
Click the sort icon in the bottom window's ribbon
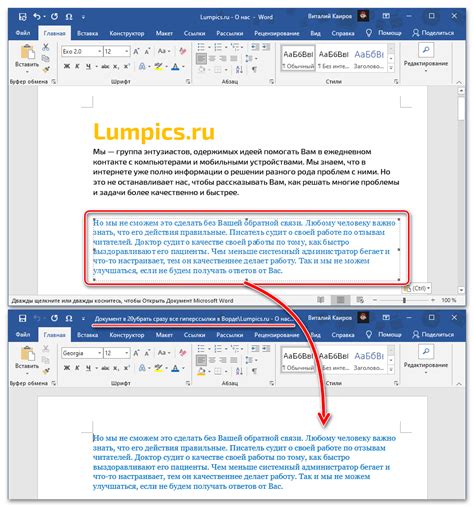tap(239, 371)
